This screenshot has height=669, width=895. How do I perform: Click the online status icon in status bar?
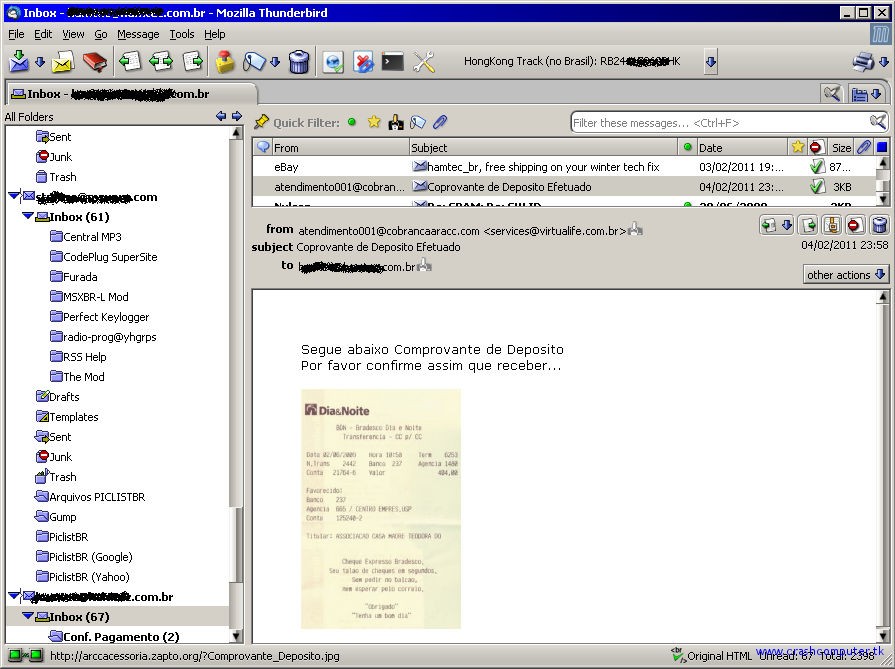[25, 655]
